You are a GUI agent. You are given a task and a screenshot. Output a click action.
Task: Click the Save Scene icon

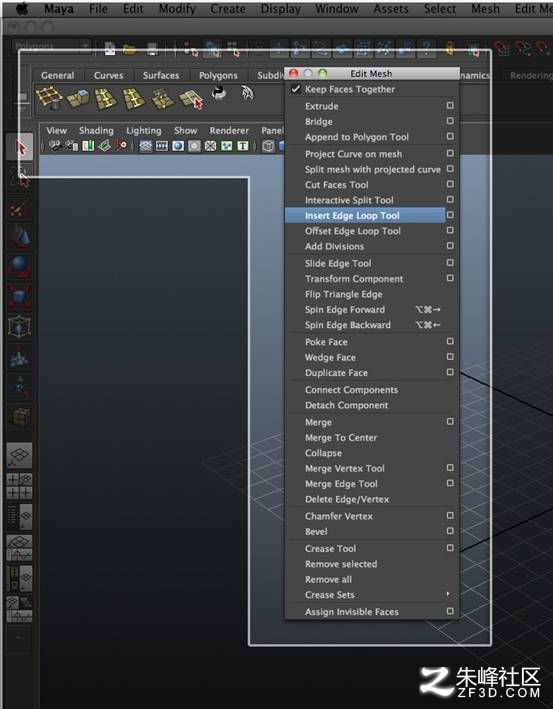point(152,49)
